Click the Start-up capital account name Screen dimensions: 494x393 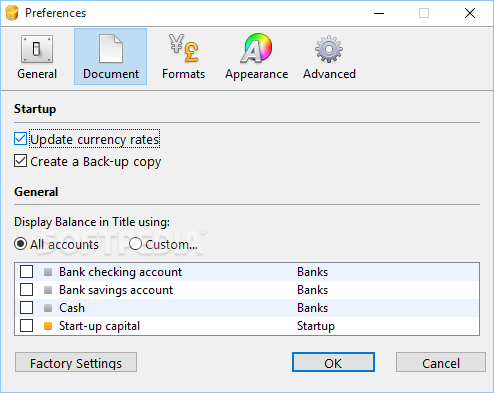tap(99, 326)
